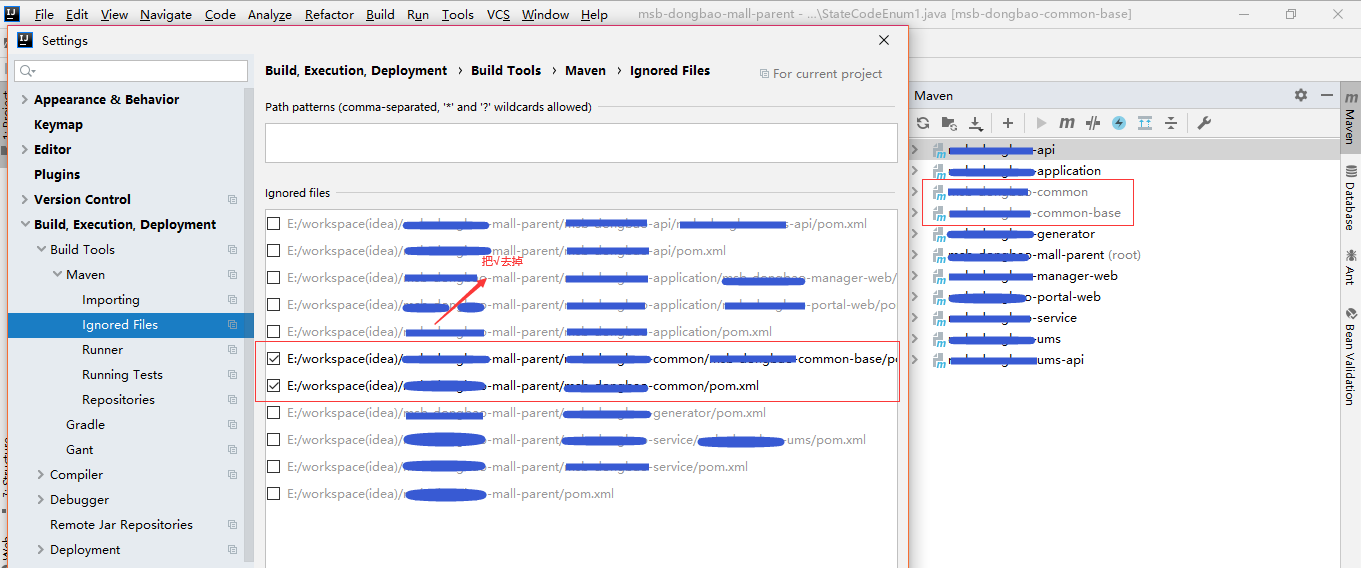This screenshot has width=1361, height=568.
Task: Click module icon of -common-base project
Action: click(x=939, y=213)
